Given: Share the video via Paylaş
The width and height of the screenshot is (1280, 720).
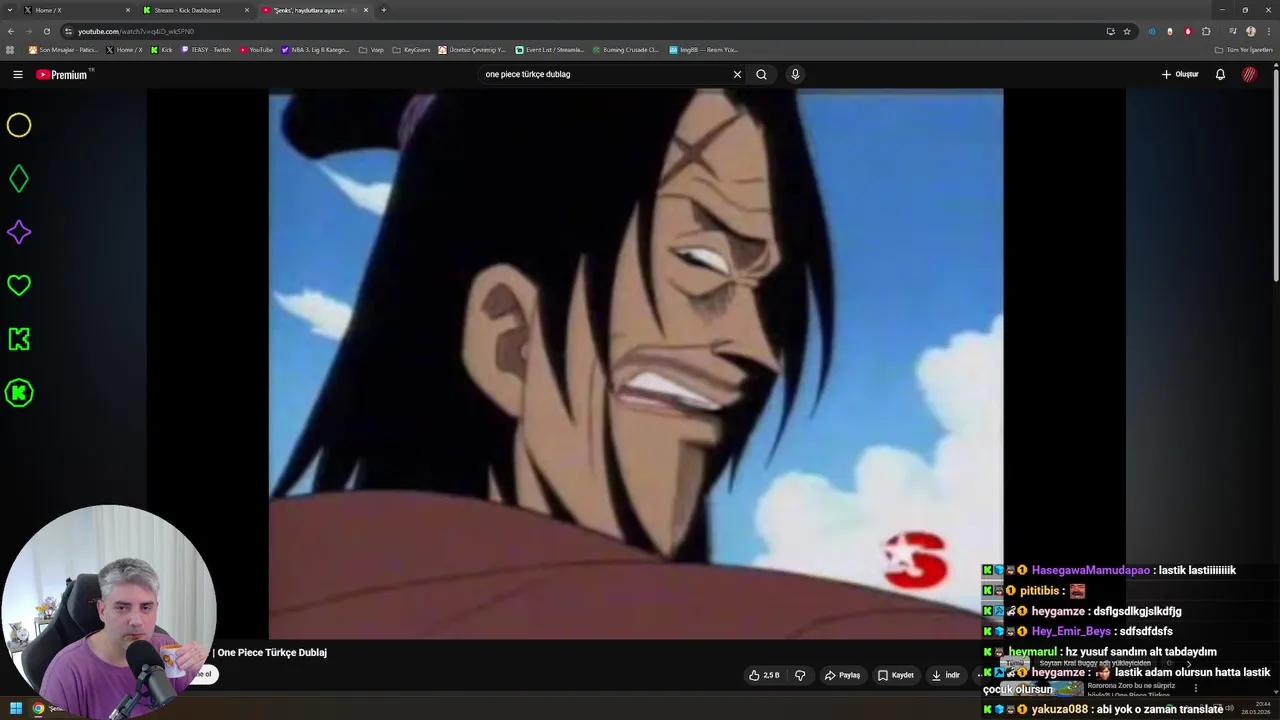Looking at the screenshot, I should coord(842,675).
